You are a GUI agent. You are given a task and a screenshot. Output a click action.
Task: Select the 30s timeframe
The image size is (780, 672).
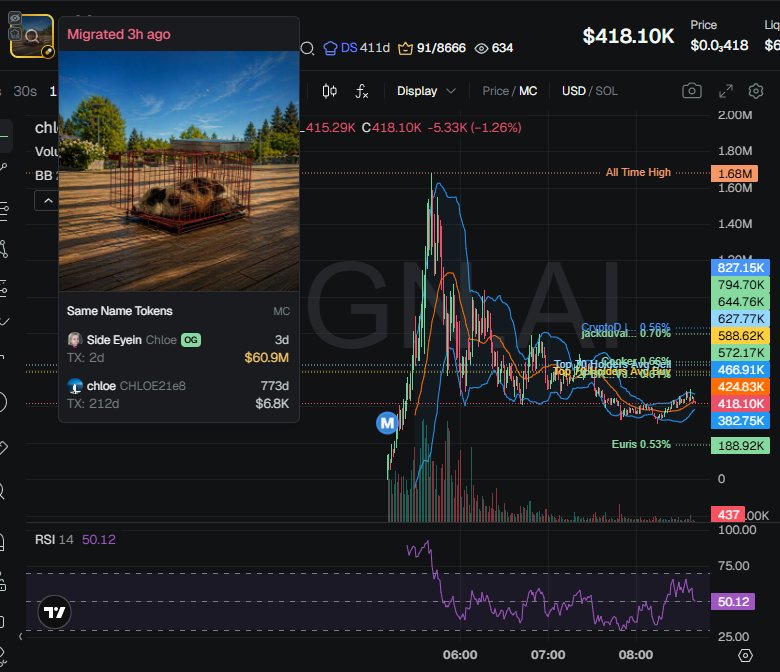click(x=25, y=91)
